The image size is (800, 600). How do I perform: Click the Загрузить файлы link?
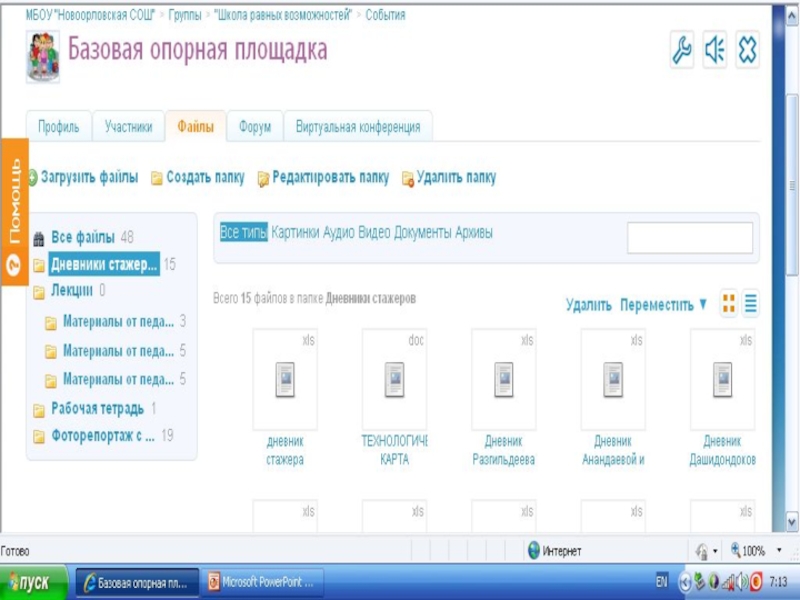pyautogui.click(x=89, y=177)
